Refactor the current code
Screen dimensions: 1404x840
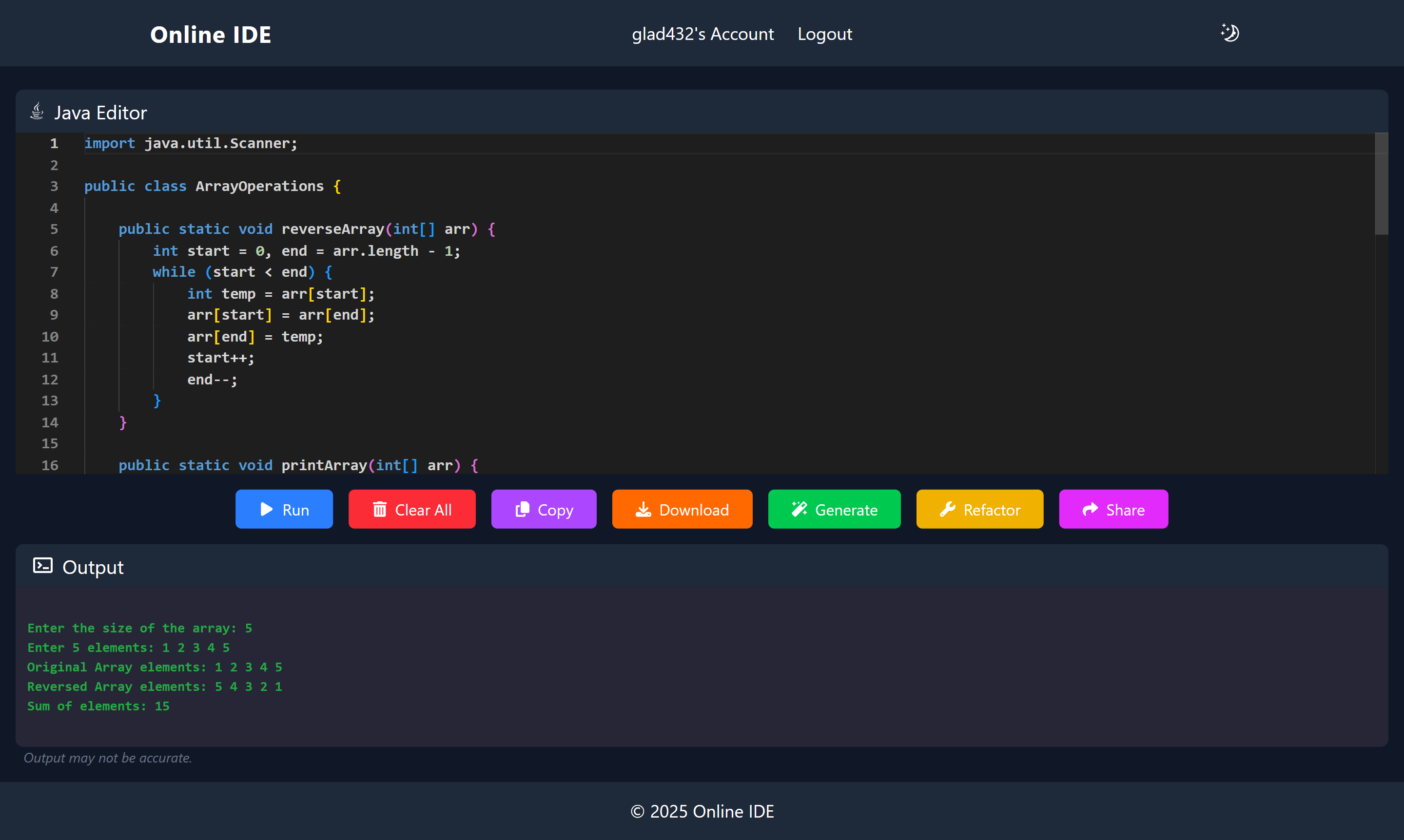pyautogui.click(x=980, y=509)
